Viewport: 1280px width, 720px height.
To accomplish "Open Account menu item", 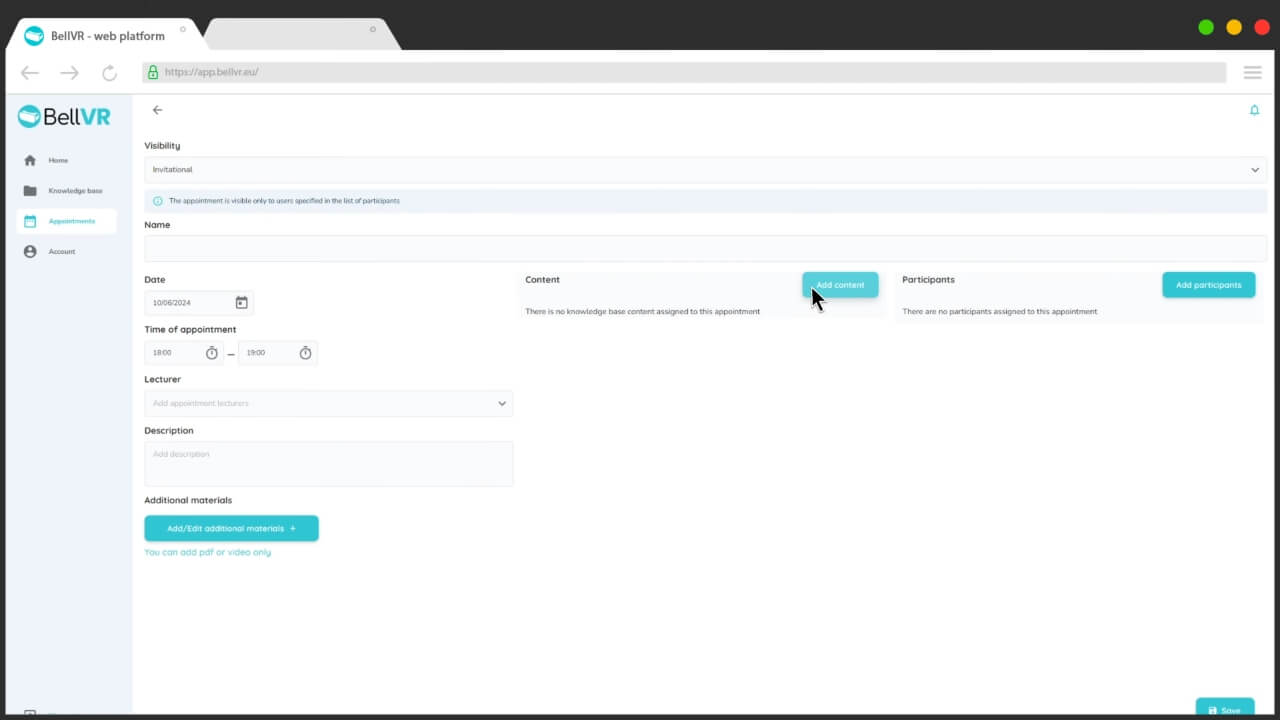I will (66, 252).
